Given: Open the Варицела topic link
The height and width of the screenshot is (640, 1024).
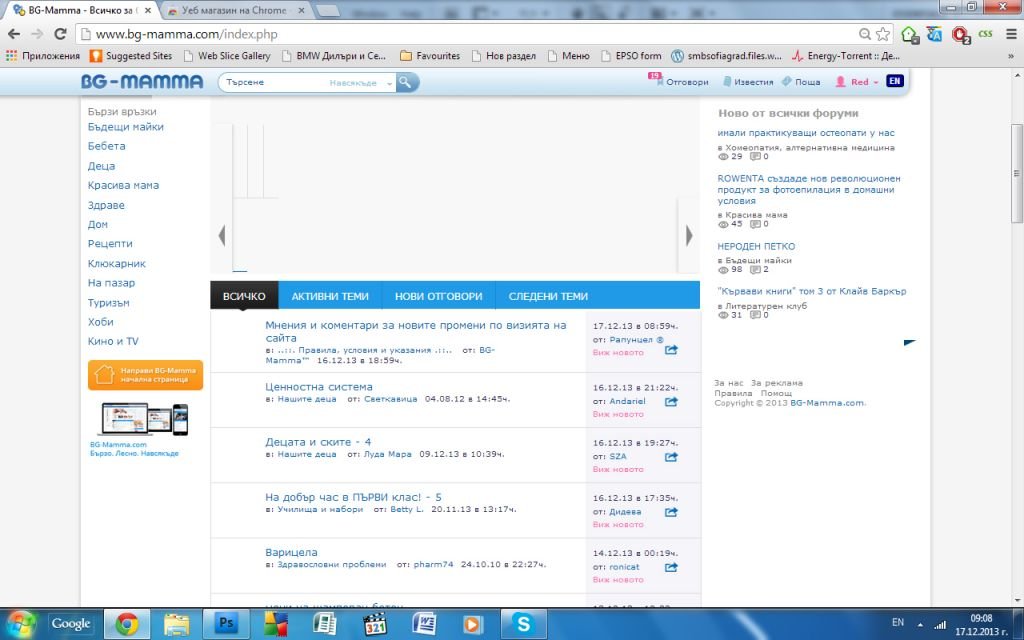Looking at the screenshot, I should [291, 552].
